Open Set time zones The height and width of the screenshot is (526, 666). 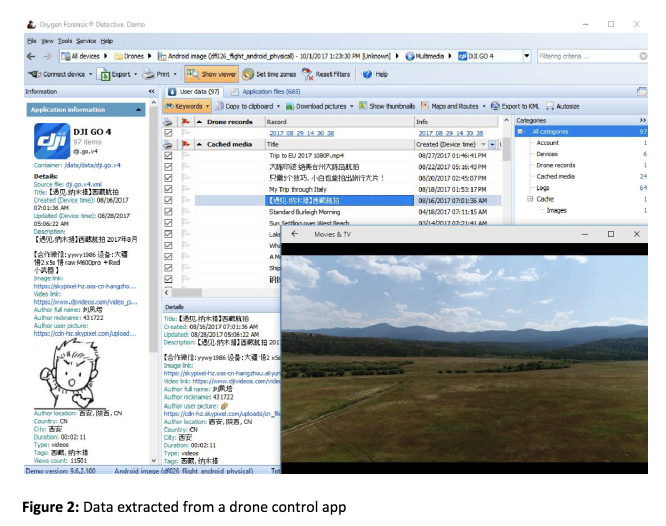coord(269,74)
